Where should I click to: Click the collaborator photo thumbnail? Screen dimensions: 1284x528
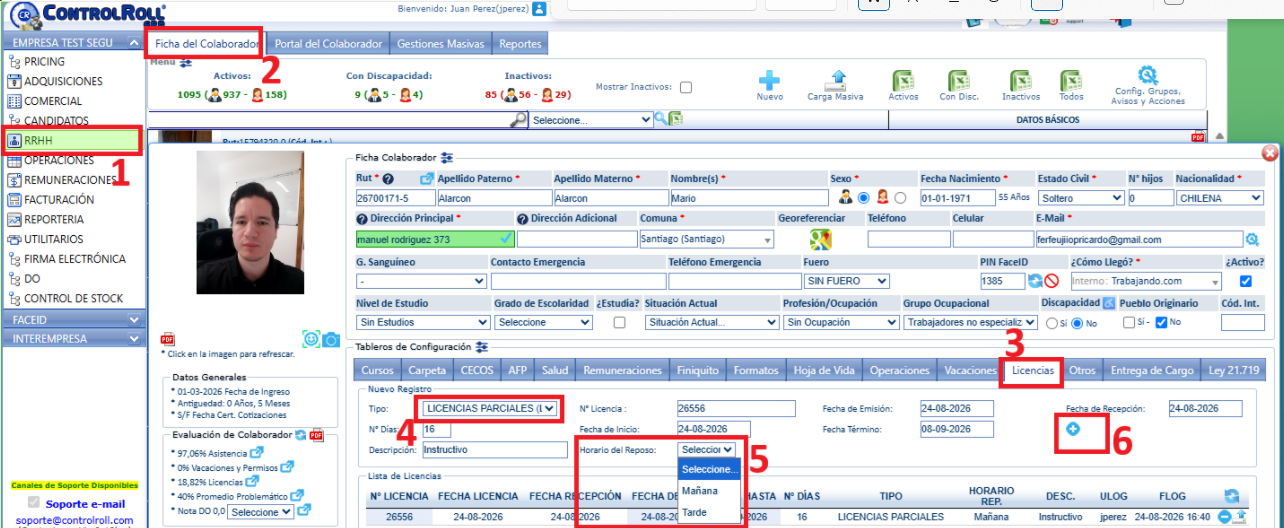252,238
